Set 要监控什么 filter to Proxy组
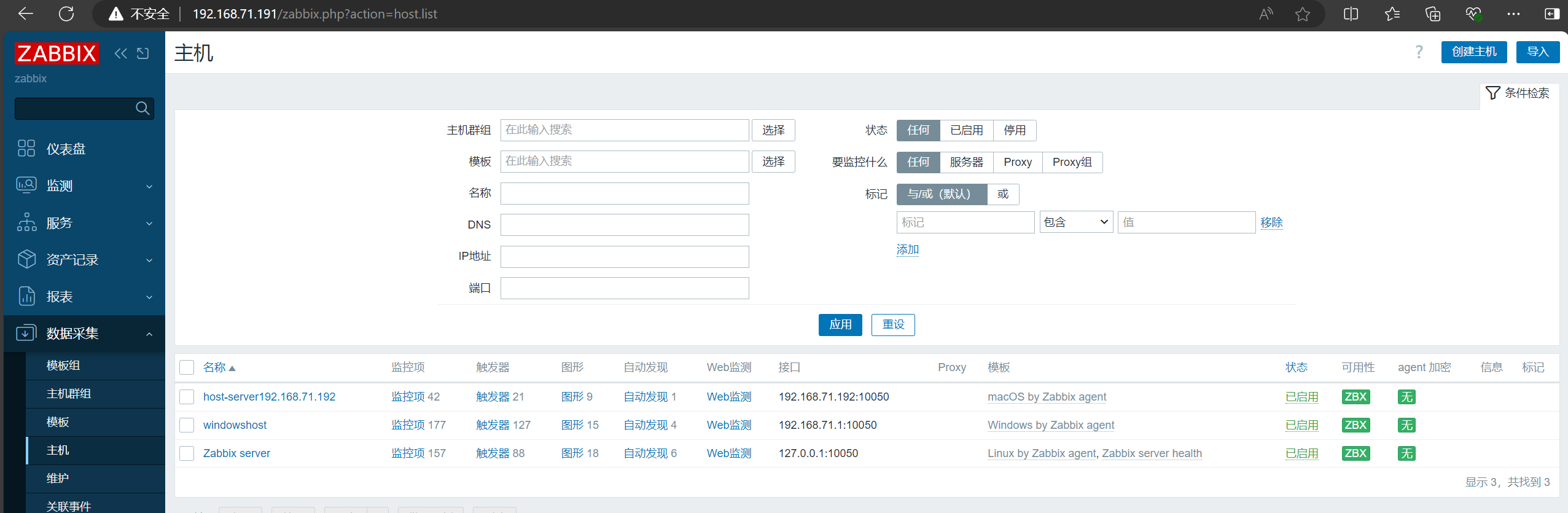 coord(1072,162)
